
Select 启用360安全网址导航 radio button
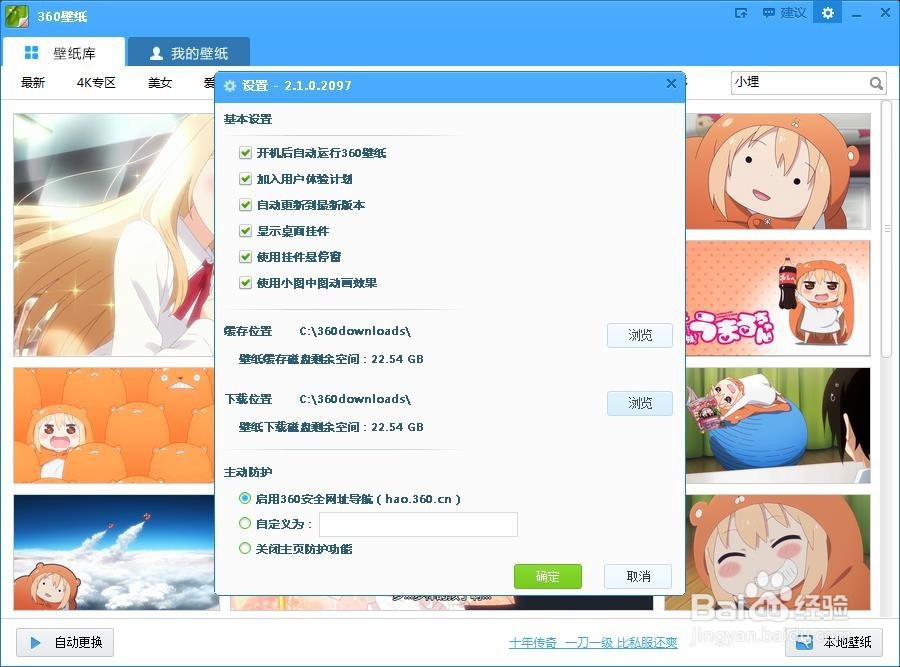point(245,498)
